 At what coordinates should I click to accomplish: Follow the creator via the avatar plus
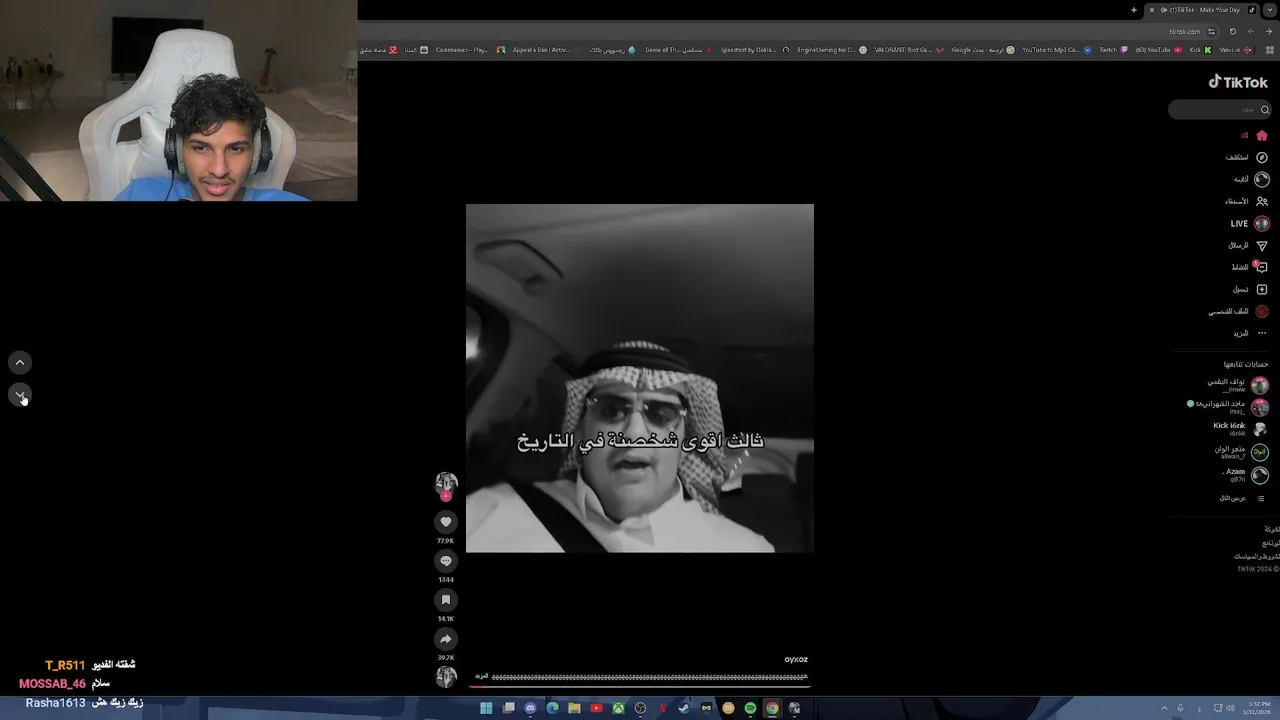(x=446, y=496)
